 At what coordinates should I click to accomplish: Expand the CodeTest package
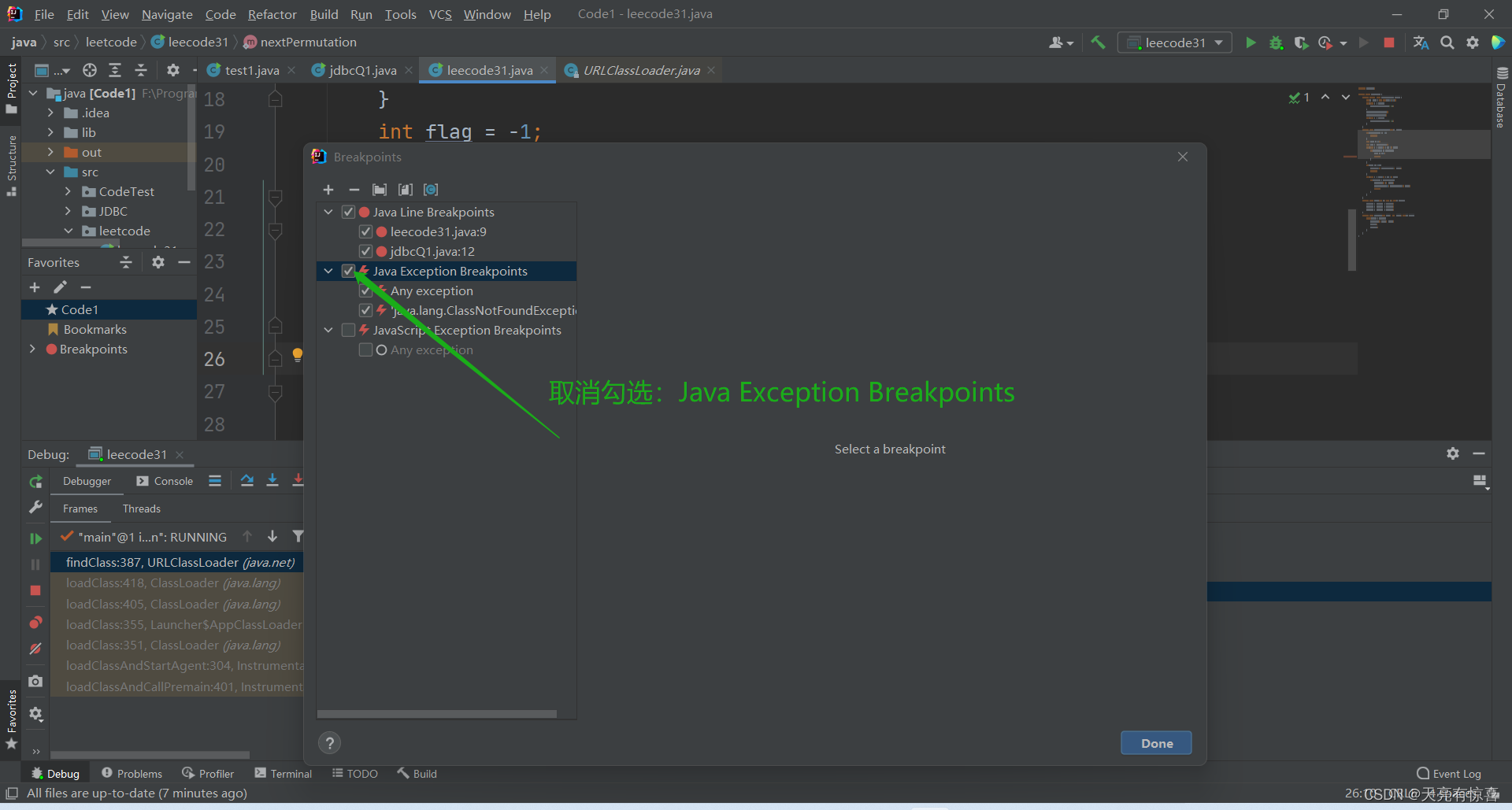68,191
